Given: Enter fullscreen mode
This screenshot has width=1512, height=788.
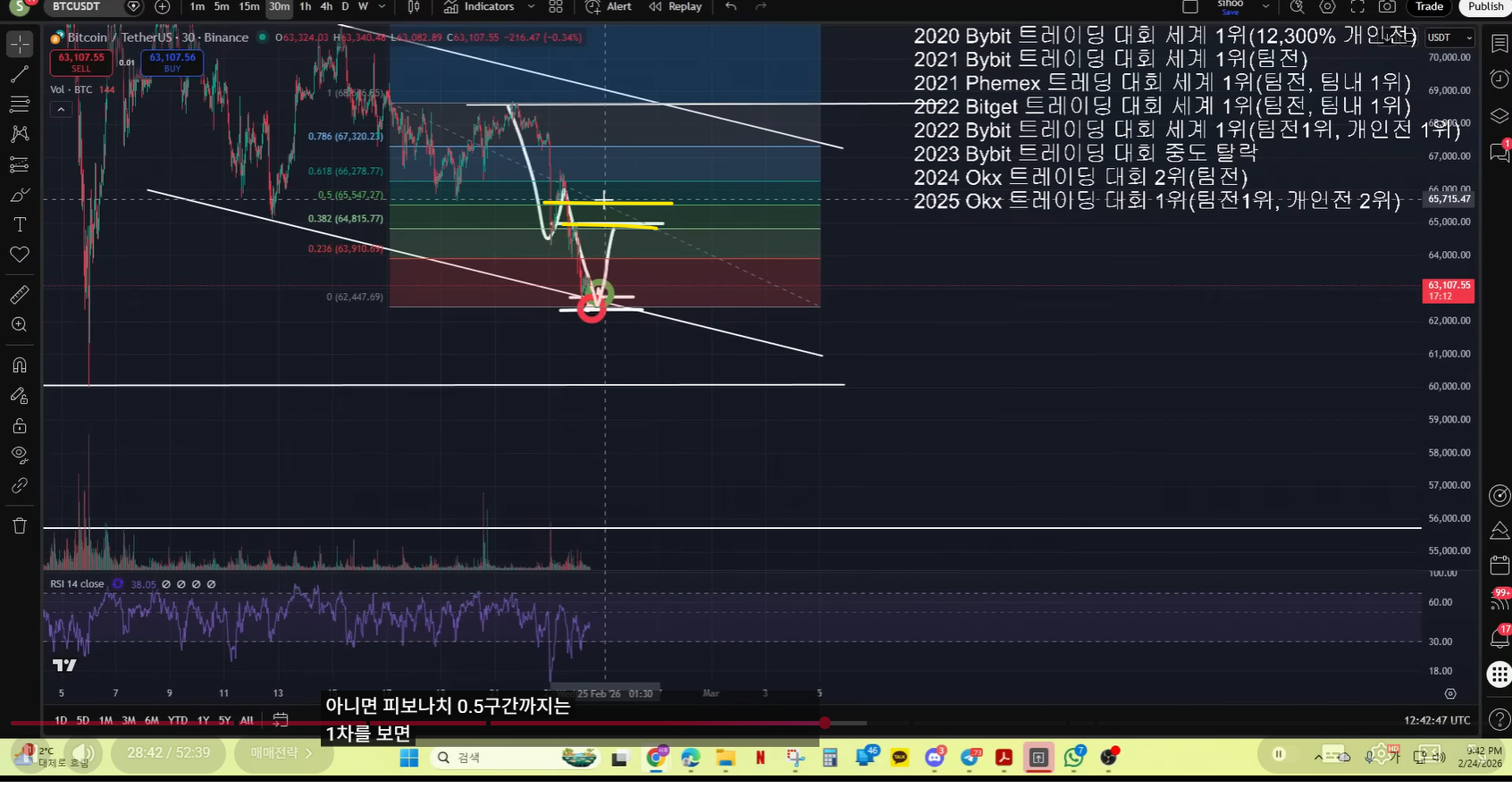Looking at the screenshot, I should (x=1357, y=6).
